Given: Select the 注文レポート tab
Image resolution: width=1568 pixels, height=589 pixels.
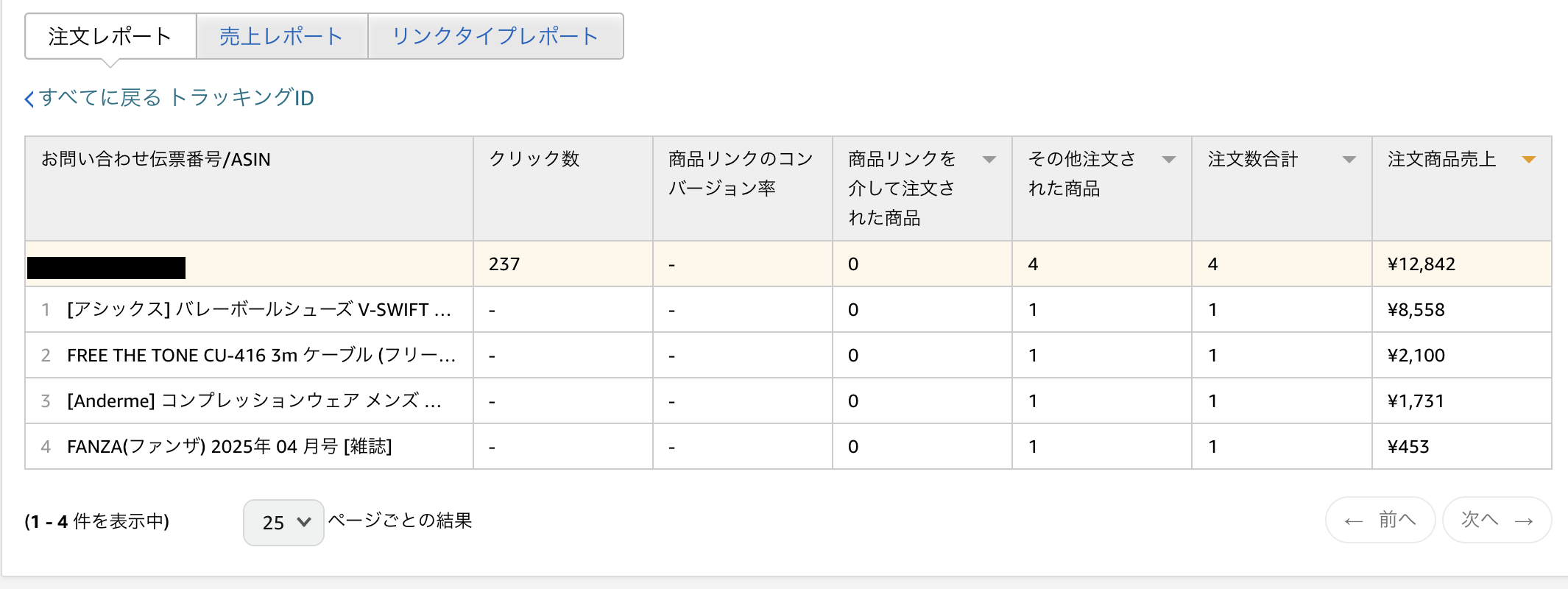Looking at the screenshot, I should pyautogui.click(x=110, y=36).
